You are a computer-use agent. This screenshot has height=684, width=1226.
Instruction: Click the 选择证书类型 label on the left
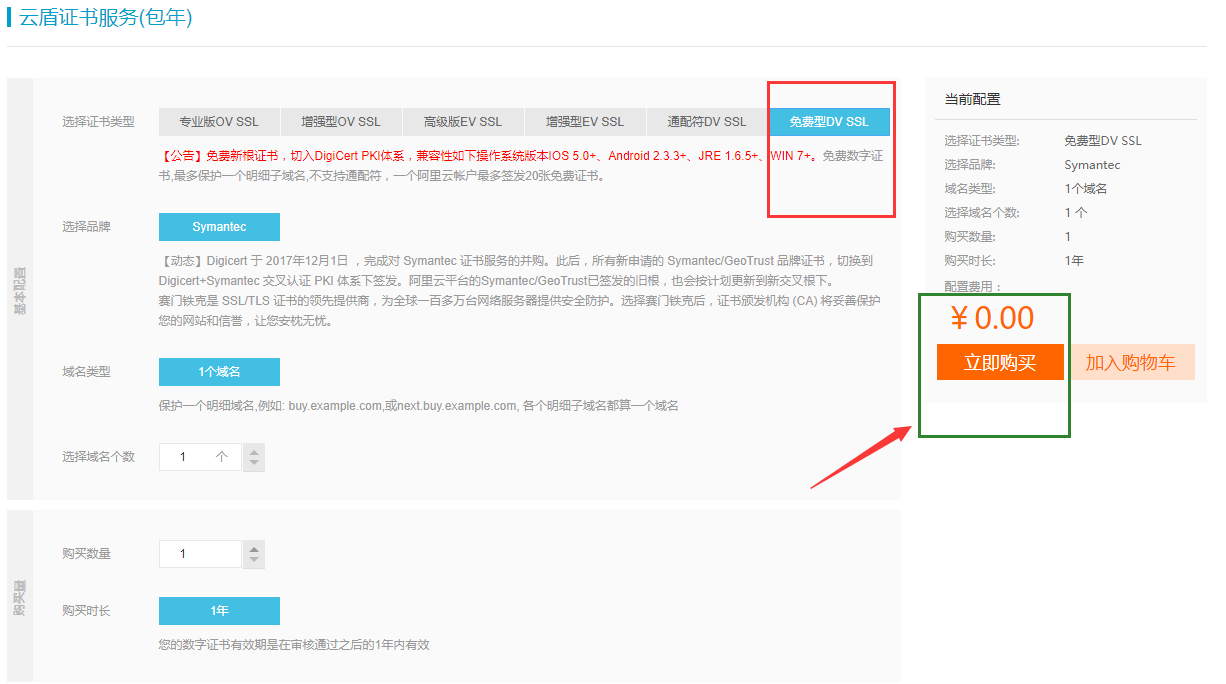coord(98,122)
